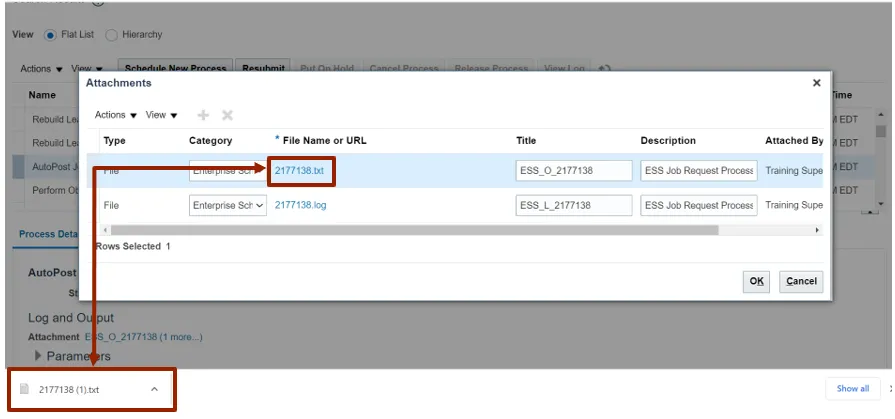Image resolution: width=895 pixels, height=419 pixels.
Task: Click the left arrow of the horizontal scrollbar
Action: [104, 230]
